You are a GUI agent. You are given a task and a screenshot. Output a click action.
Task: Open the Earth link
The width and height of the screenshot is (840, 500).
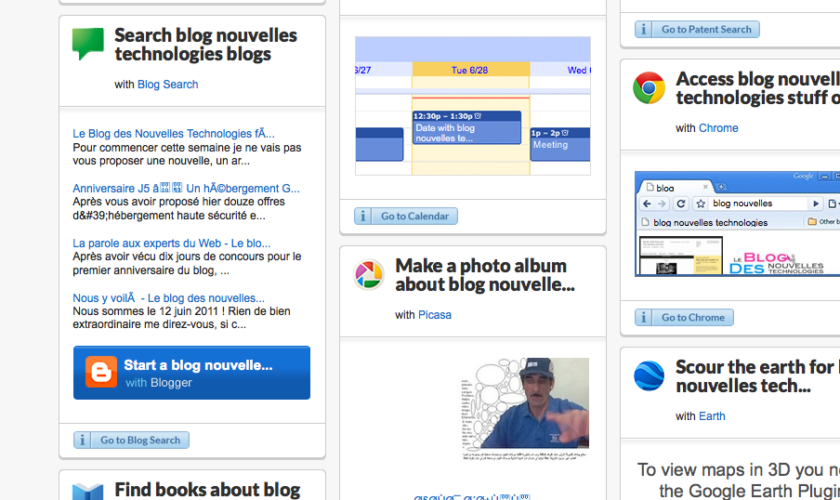click(712, 416)
